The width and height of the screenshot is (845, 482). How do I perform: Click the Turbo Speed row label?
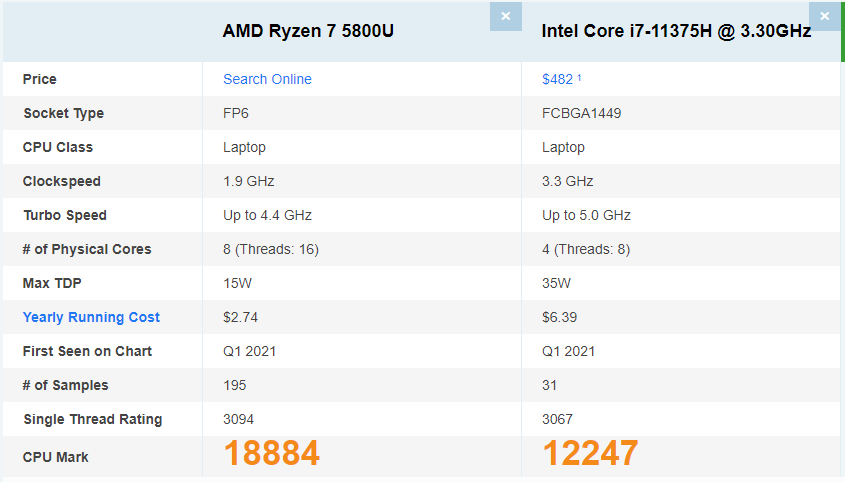[65, 215]
